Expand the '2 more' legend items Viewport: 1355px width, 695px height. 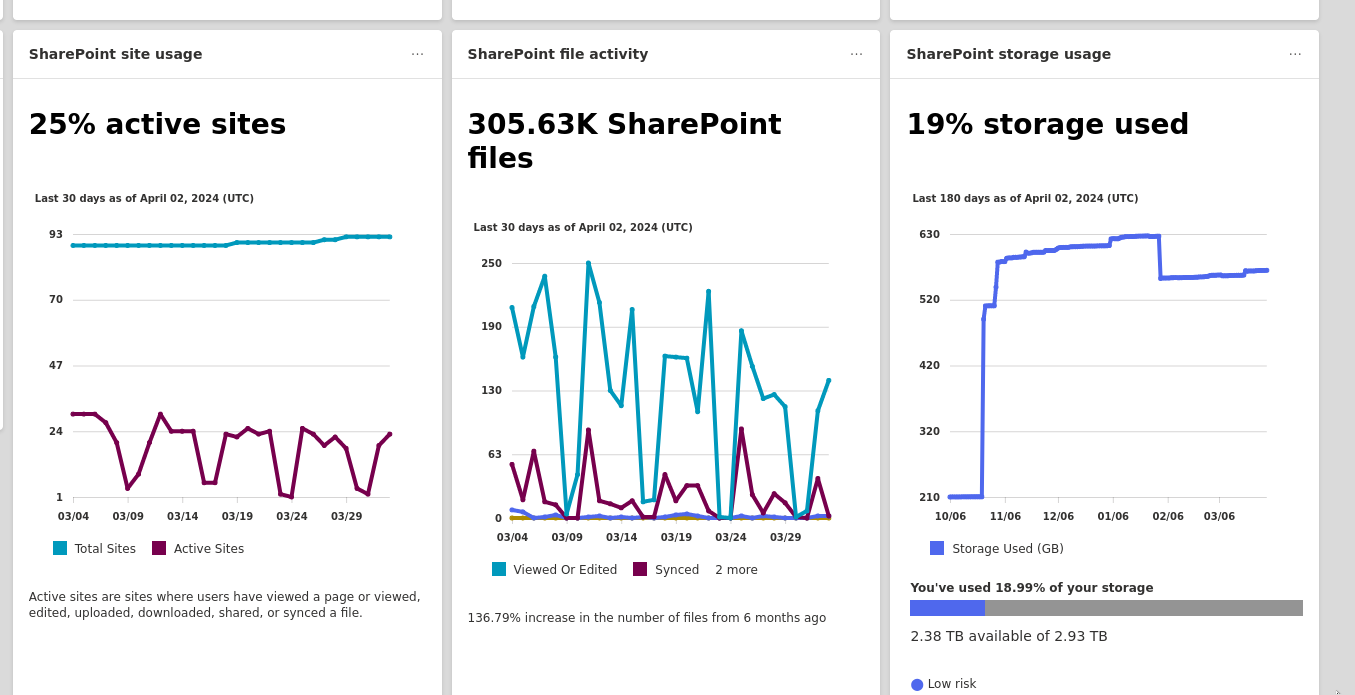tap(736, 570)
